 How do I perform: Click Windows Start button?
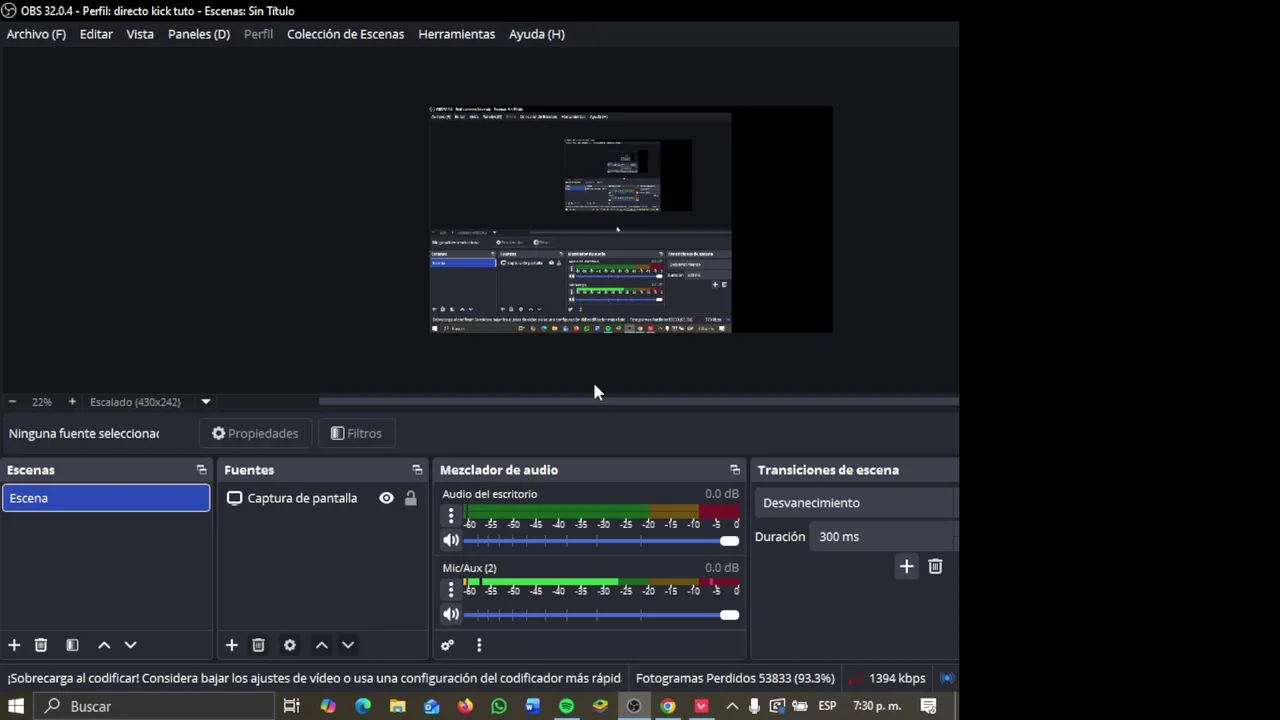(16, 706)
